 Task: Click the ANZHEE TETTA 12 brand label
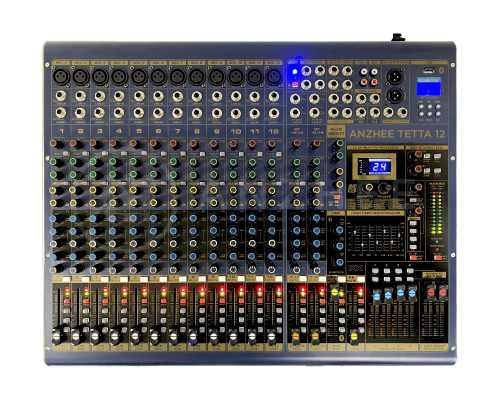point(397,134)
